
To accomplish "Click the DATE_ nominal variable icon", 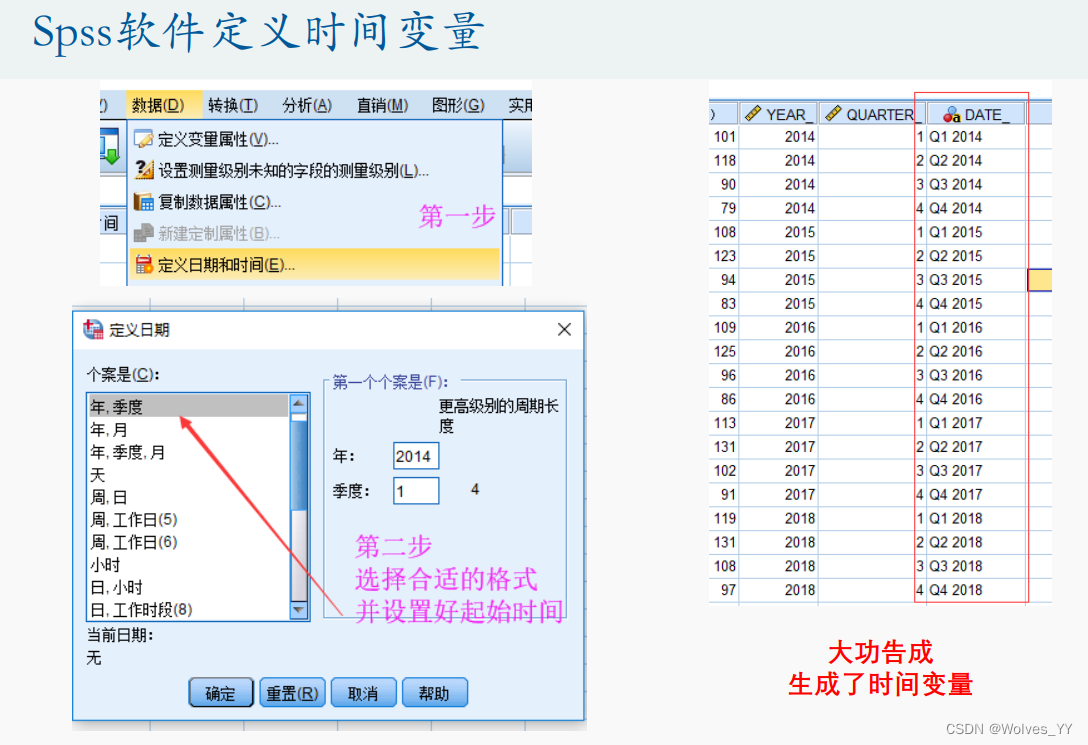I will [x=951, y=114].
